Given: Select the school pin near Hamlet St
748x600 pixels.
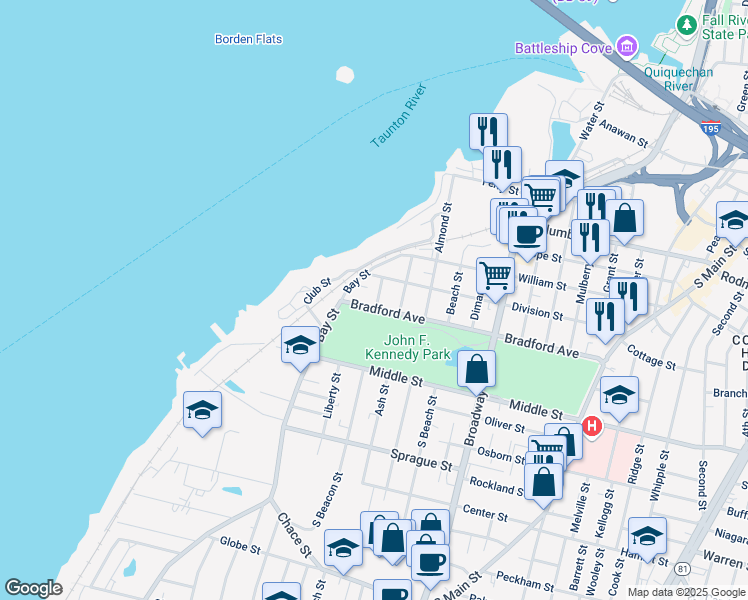Looking at the screenshot, I should pos(647,536).
